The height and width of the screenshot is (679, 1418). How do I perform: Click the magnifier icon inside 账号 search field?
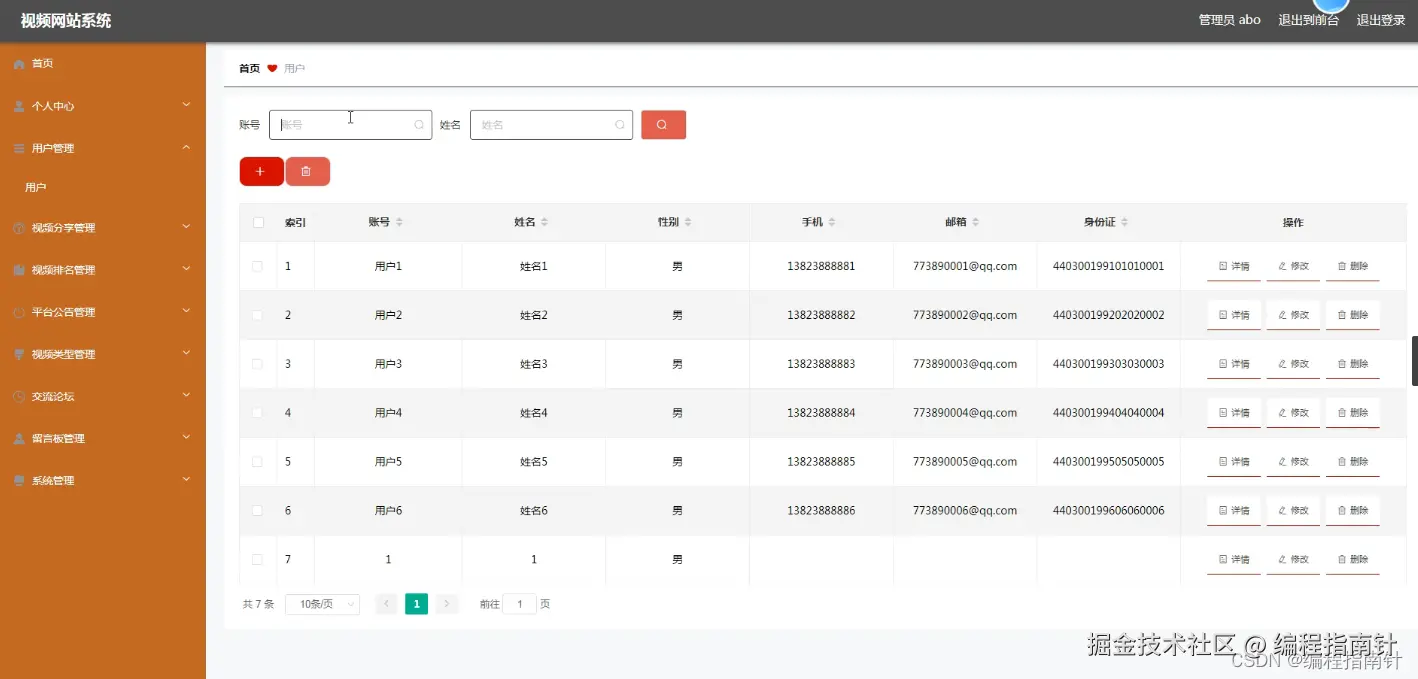[419, 125]
